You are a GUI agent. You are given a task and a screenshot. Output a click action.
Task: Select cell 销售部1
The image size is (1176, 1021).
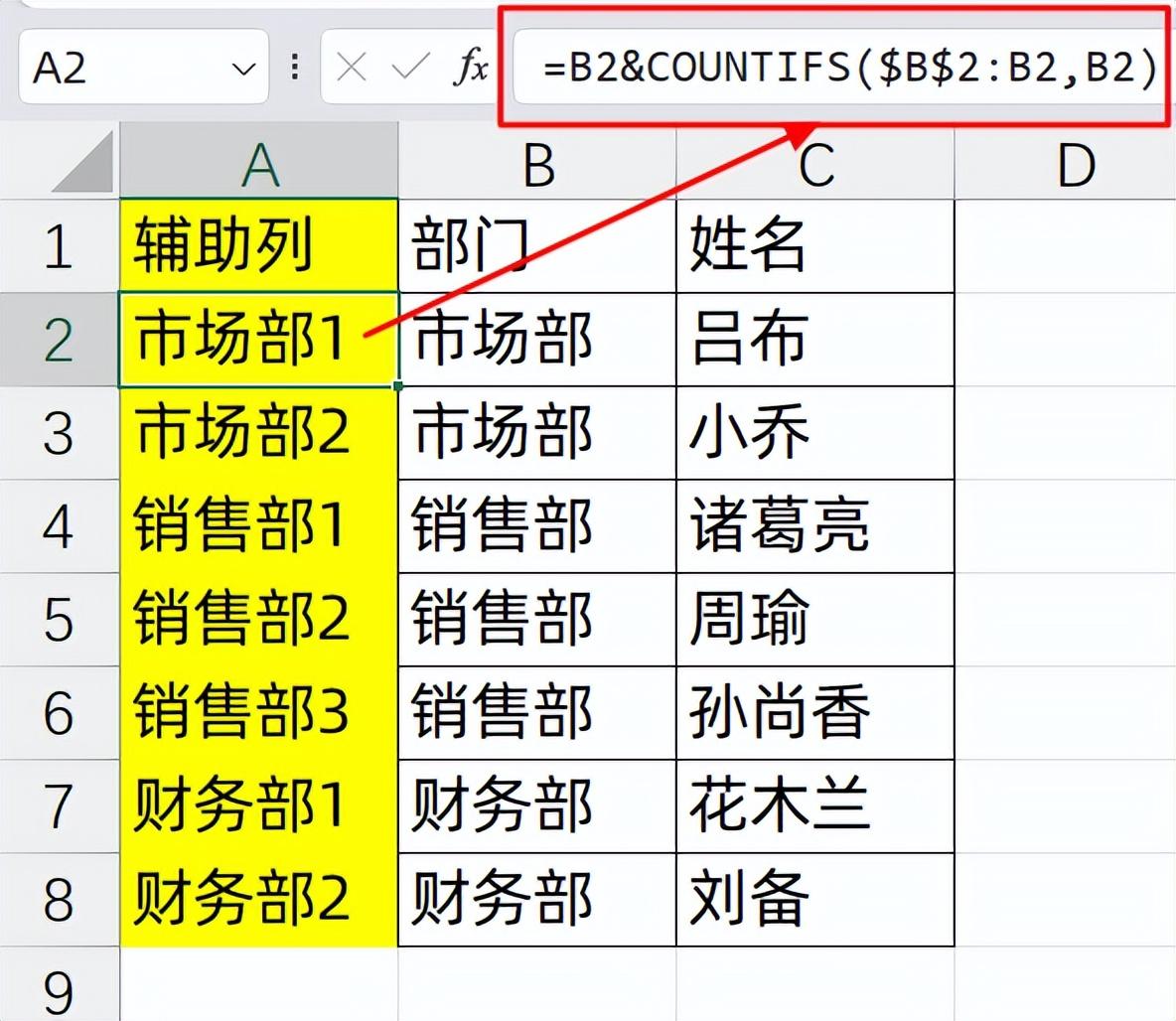[x=259, y=526]
